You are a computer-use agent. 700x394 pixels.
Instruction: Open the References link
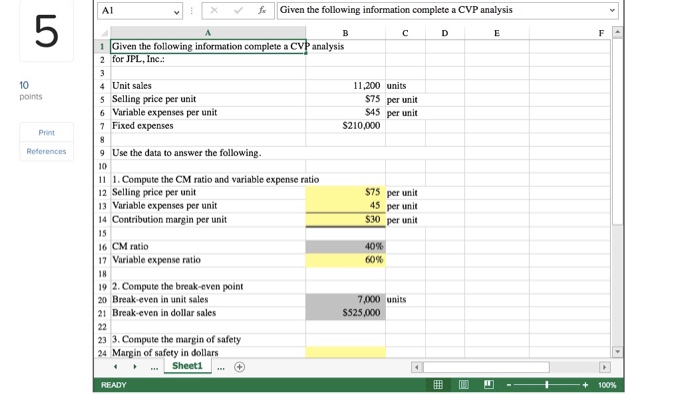(x=46, y=151)
